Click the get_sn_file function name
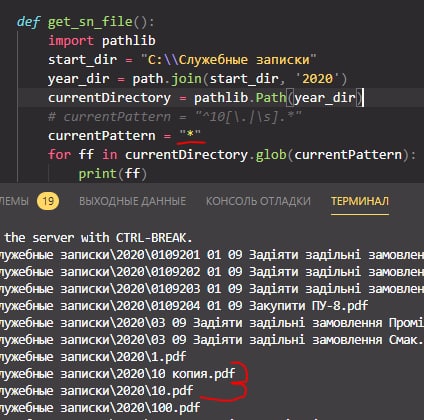Viewport: 424px width, 420px height. click(x=90, y=22)
